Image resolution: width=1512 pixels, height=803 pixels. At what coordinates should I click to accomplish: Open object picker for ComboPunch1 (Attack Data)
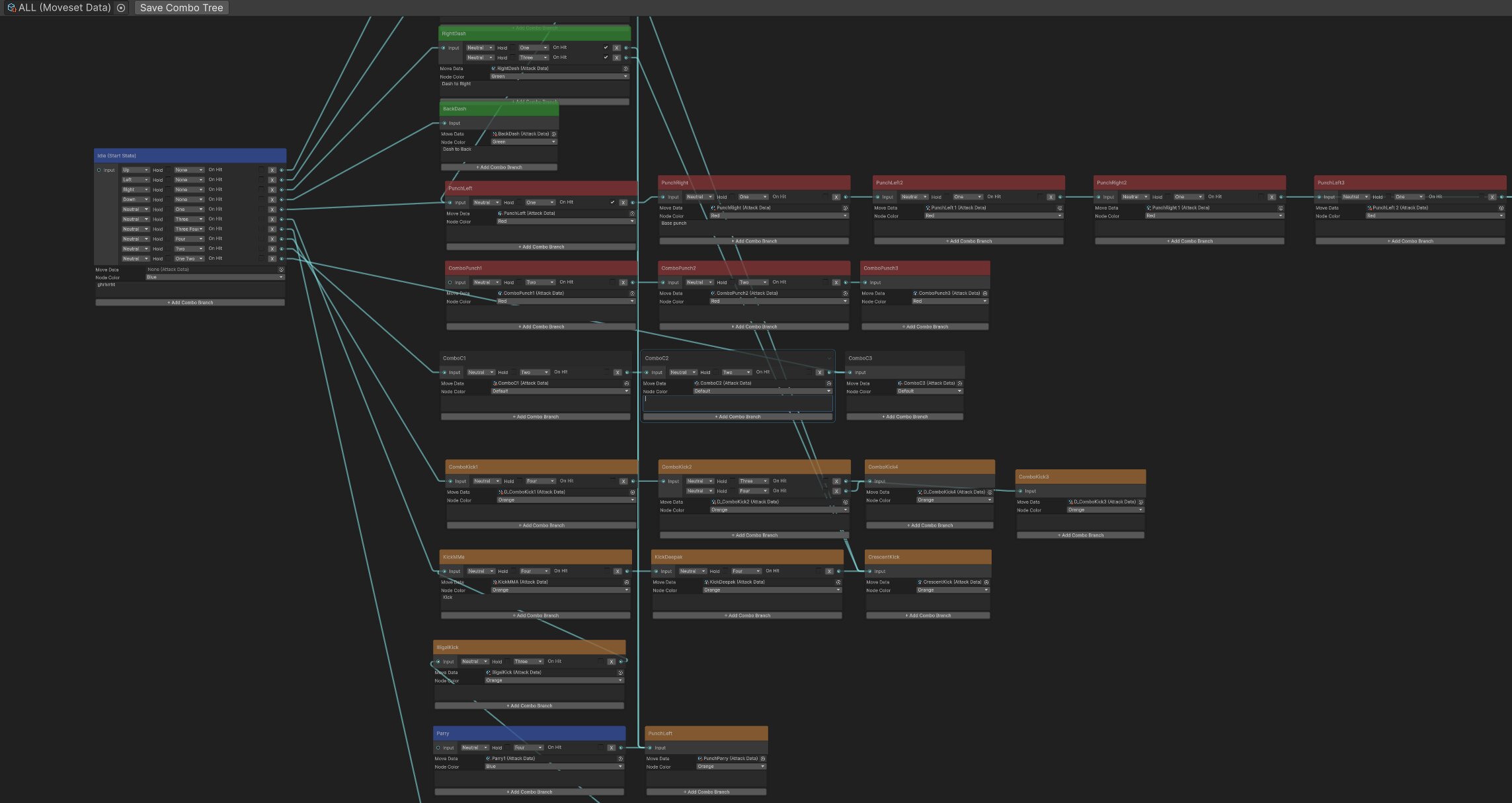(632, 293)
